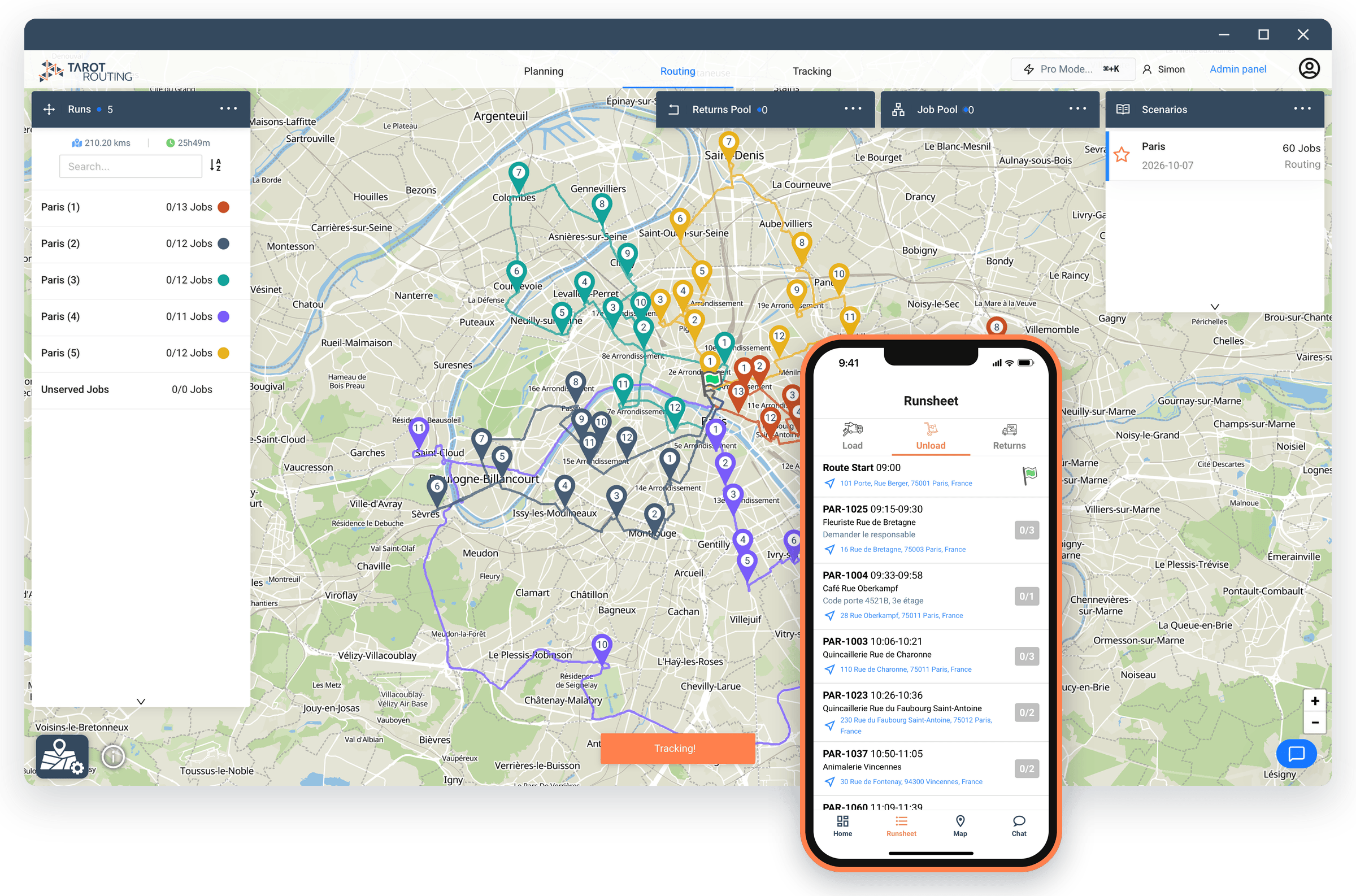Viewport: 1356px width, 896px height.
Task: Click purple map pin 10 near Le Plessis-Robinson
Action: [602, 649]
